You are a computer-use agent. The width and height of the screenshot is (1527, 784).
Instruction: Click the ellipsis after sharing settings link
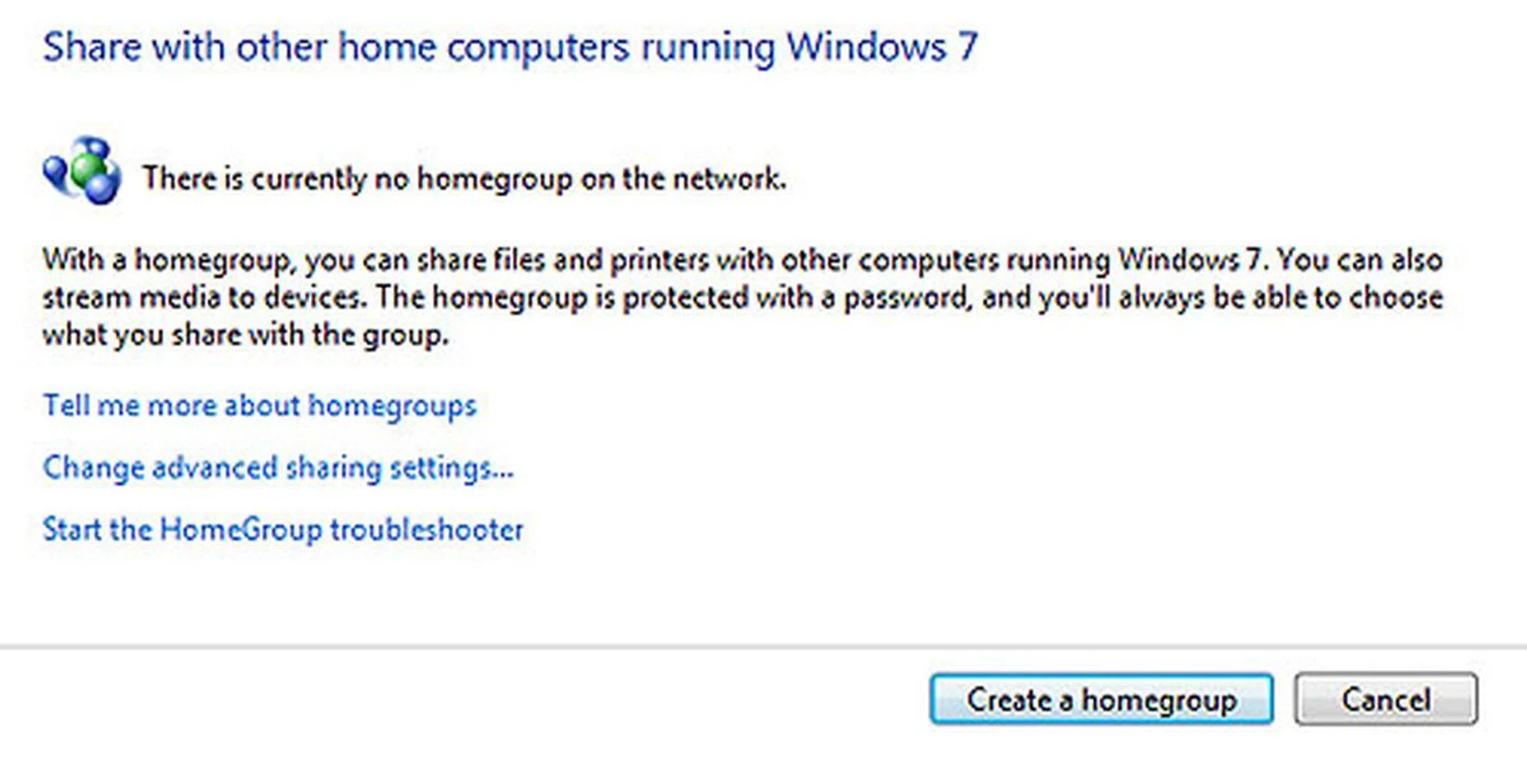point(503,471)
